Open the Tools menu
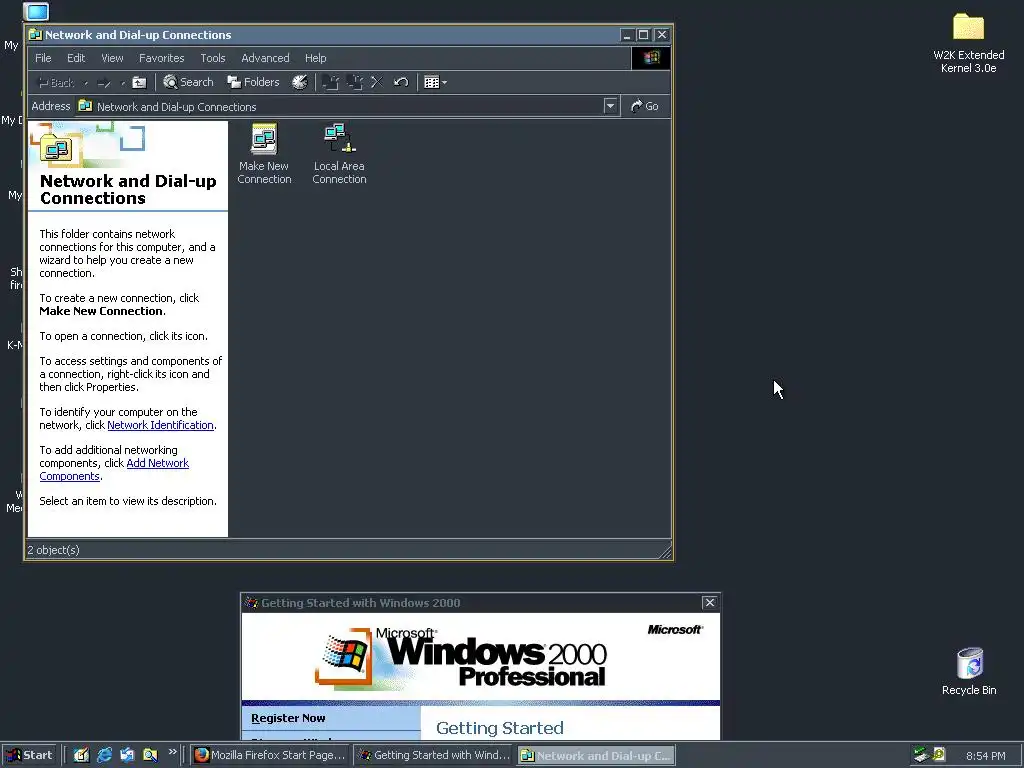1024x768 pixels. tap(212, 58)
